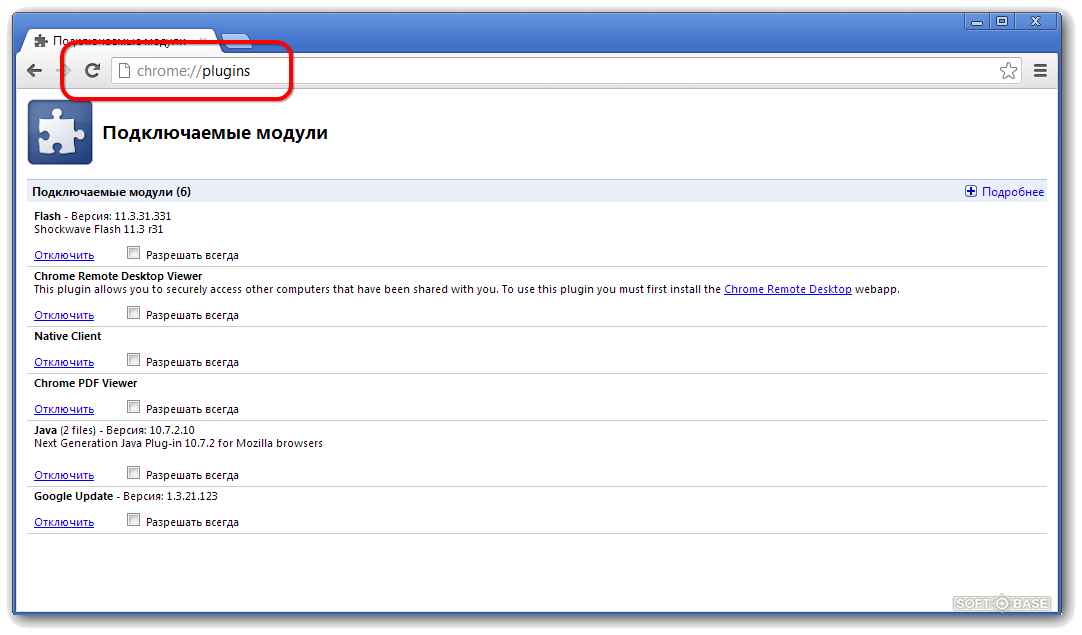
Task: Enable Разрешать всегда for Java
Action: pyautogui.click(x=133, y=473)
